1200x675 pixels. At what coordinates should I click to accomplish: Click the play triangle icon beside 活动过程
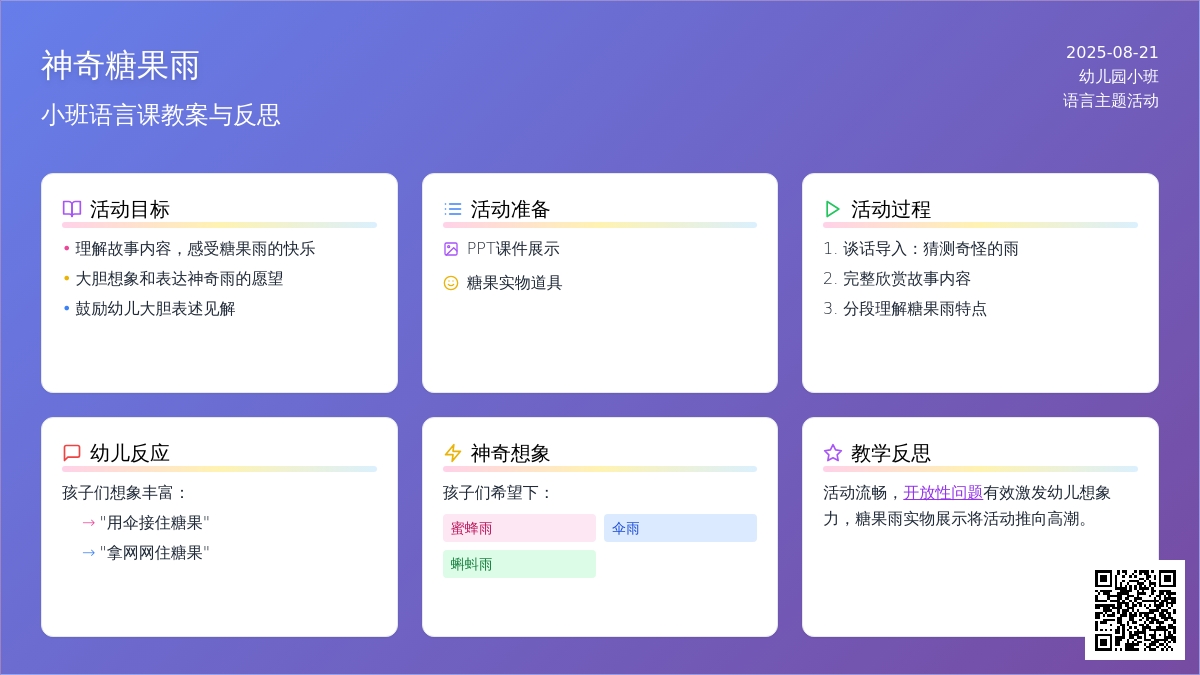point(833,209)
